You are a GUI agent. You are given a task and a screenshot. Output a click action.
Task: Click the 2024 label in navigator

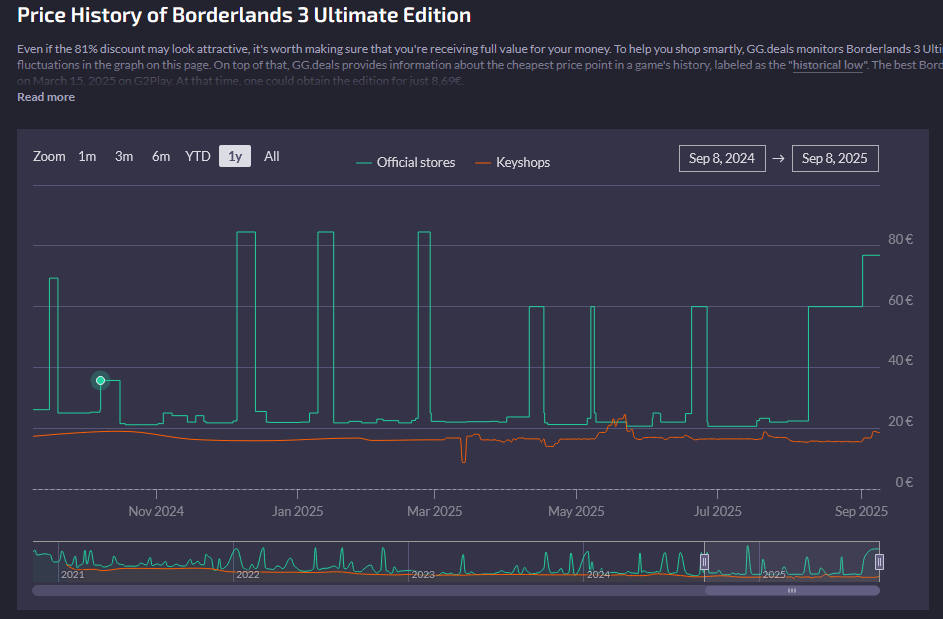pos(598,574)
